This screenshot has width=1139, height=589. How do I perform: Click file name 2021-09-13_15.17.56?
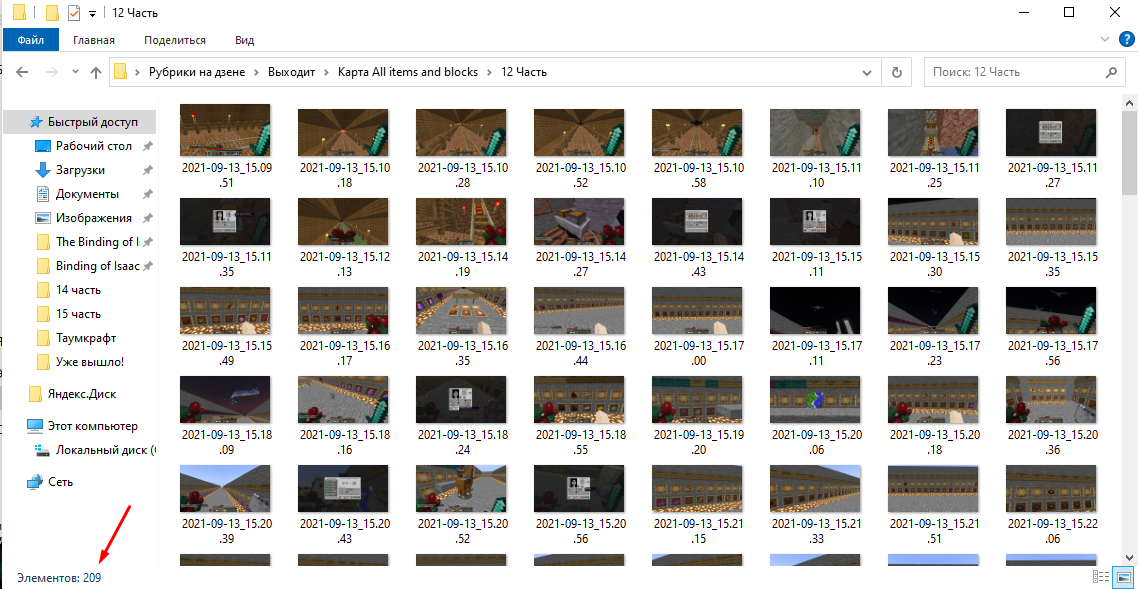(1051, 353)
